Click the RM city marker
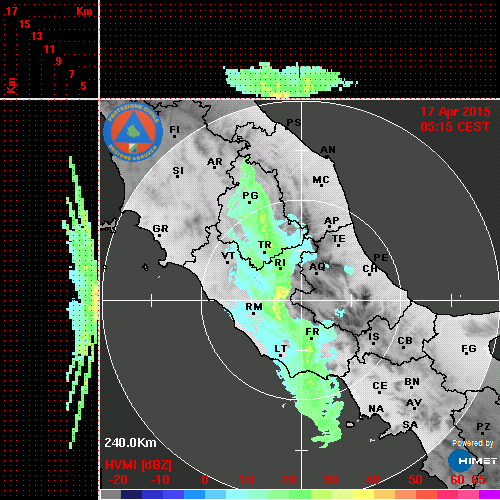 pos(253,314)
